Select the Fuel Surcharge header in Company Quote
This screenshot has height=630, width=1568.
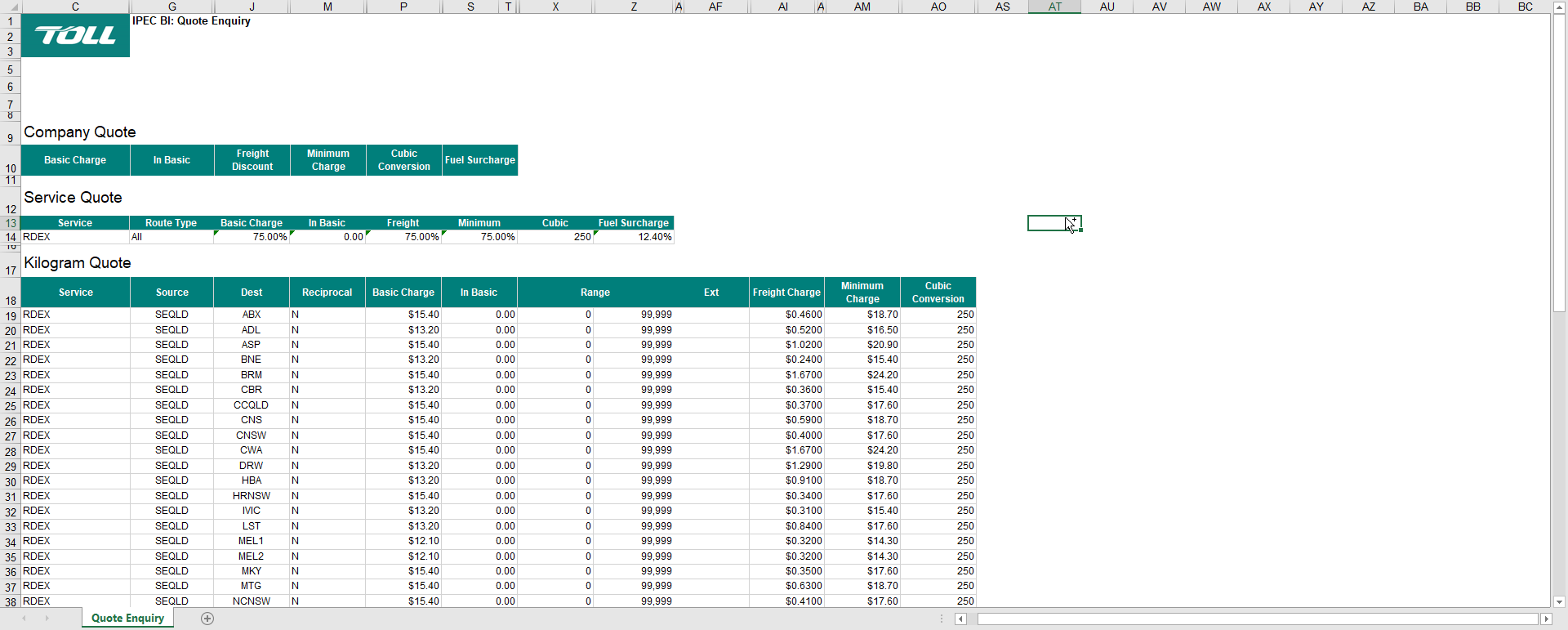click(480, 160)
